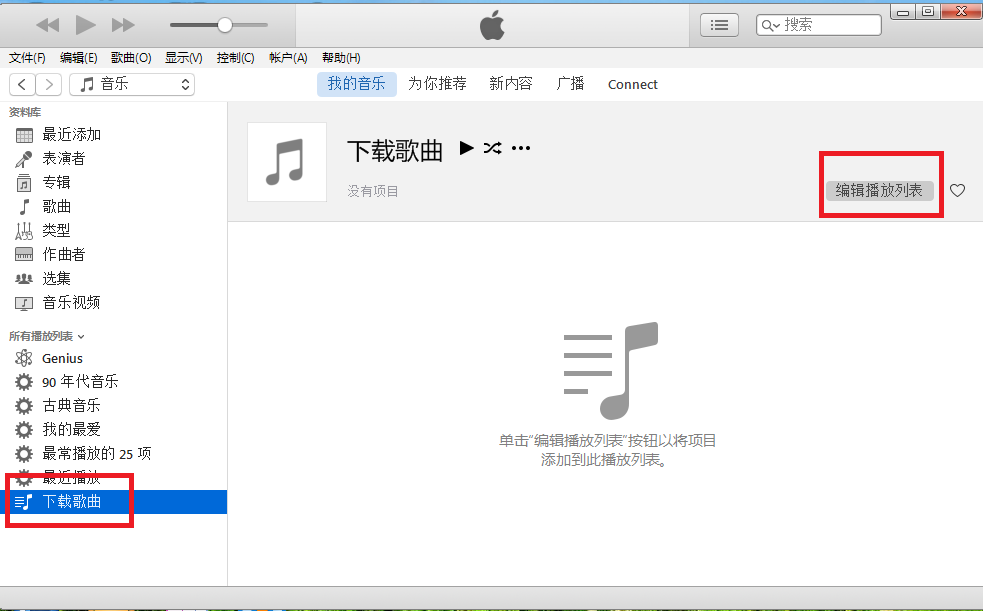Screen dimensions: 983x611
Task: Click the 下载歌曲 playlist artwork thumbnail
Action: tap(287, 162)
